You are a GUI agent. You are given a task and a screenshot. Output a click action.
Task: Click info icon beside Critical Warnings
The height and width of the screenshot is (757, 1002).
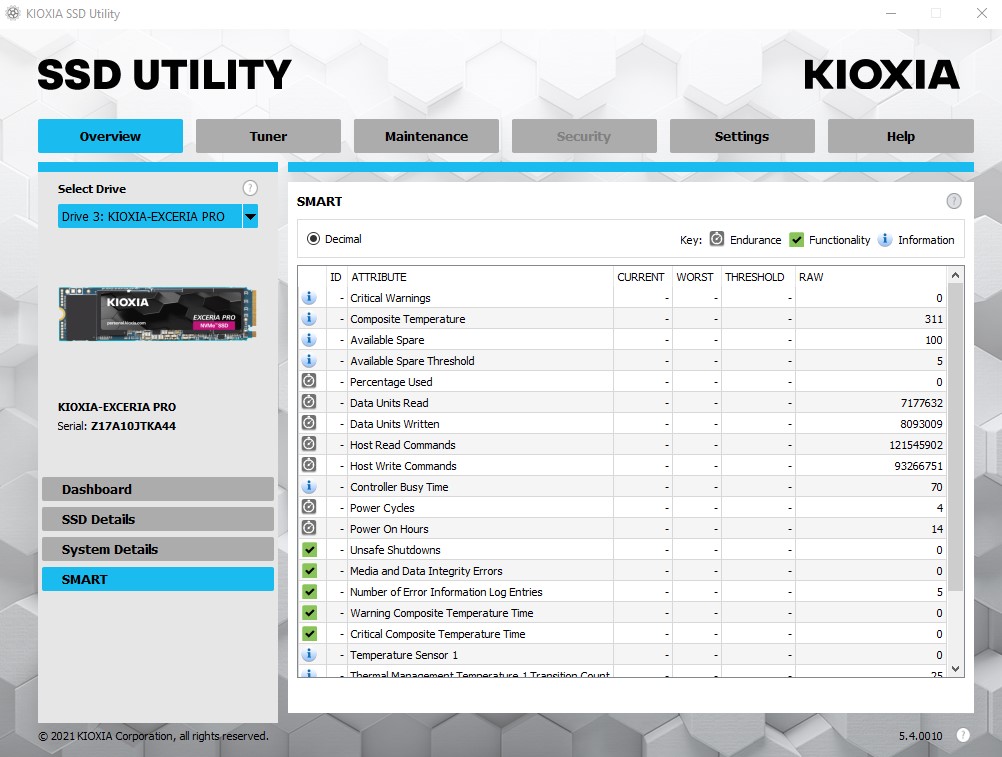[309, 298]
